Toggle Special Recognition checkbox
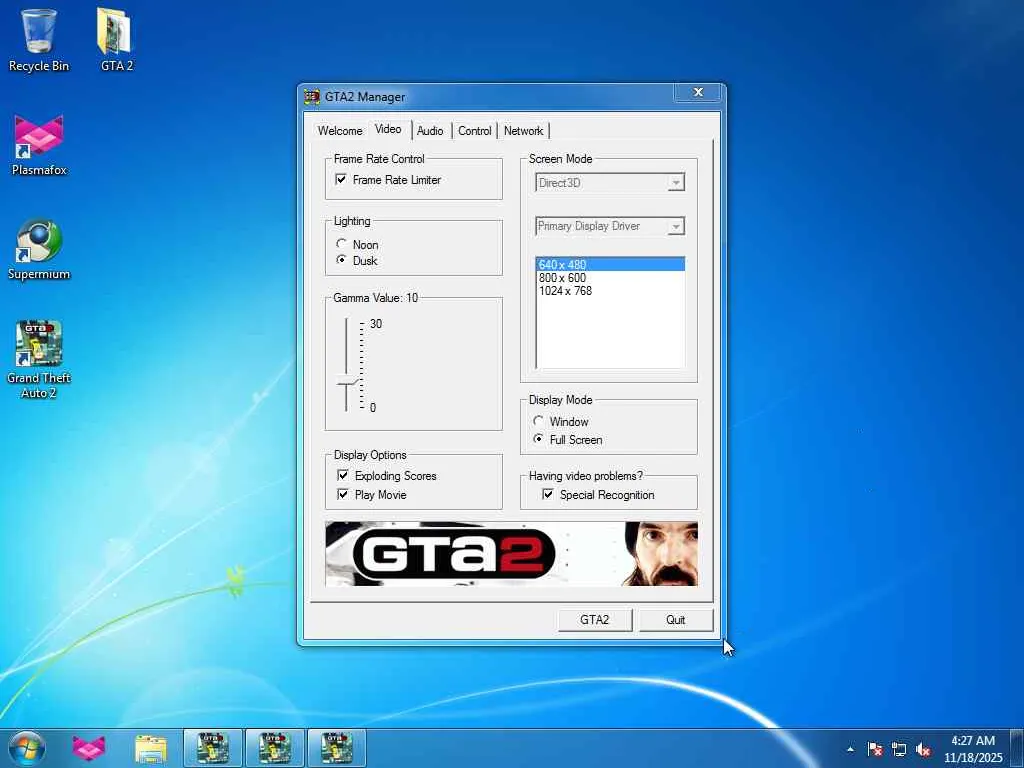Image resolution: width=1024 pixels, height=768 pixels. [548, 494]
